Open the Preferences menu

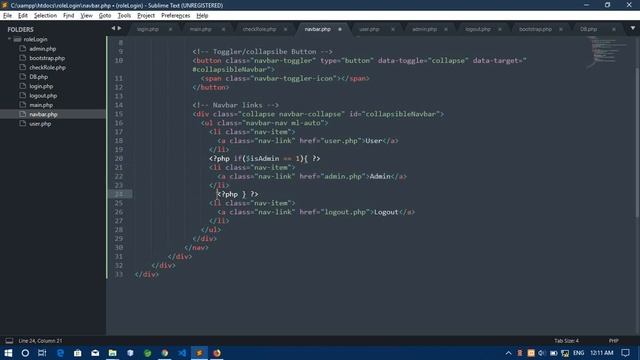(176, 16)
